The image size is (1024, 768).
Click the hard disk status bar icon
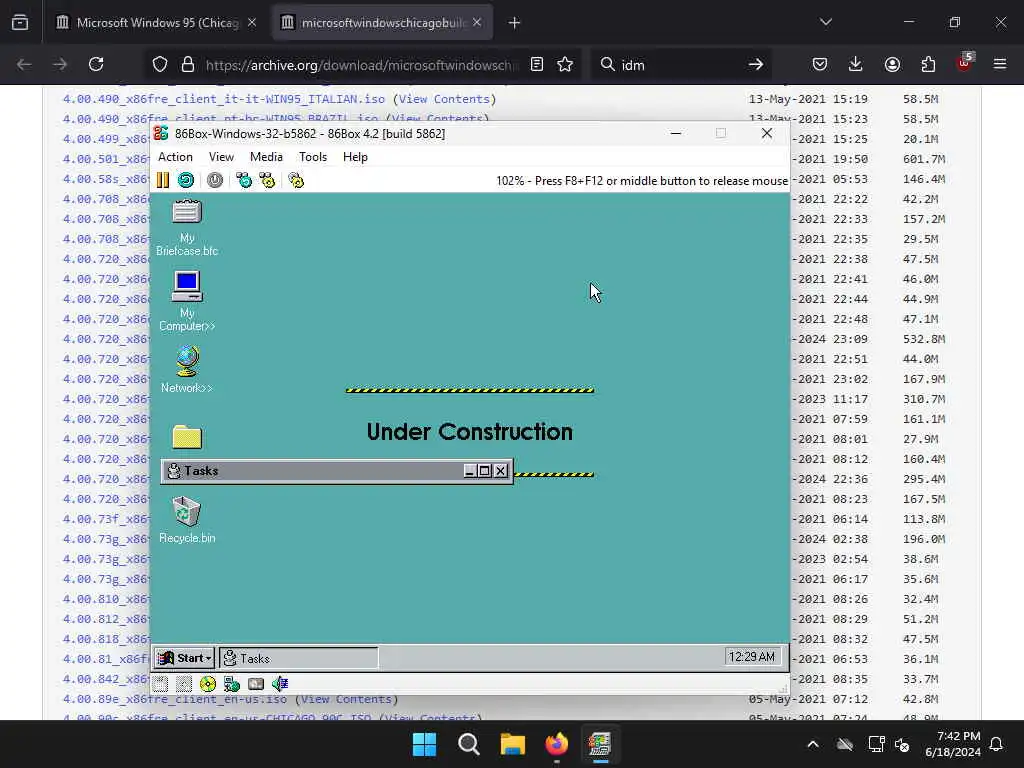pos(256,684)
